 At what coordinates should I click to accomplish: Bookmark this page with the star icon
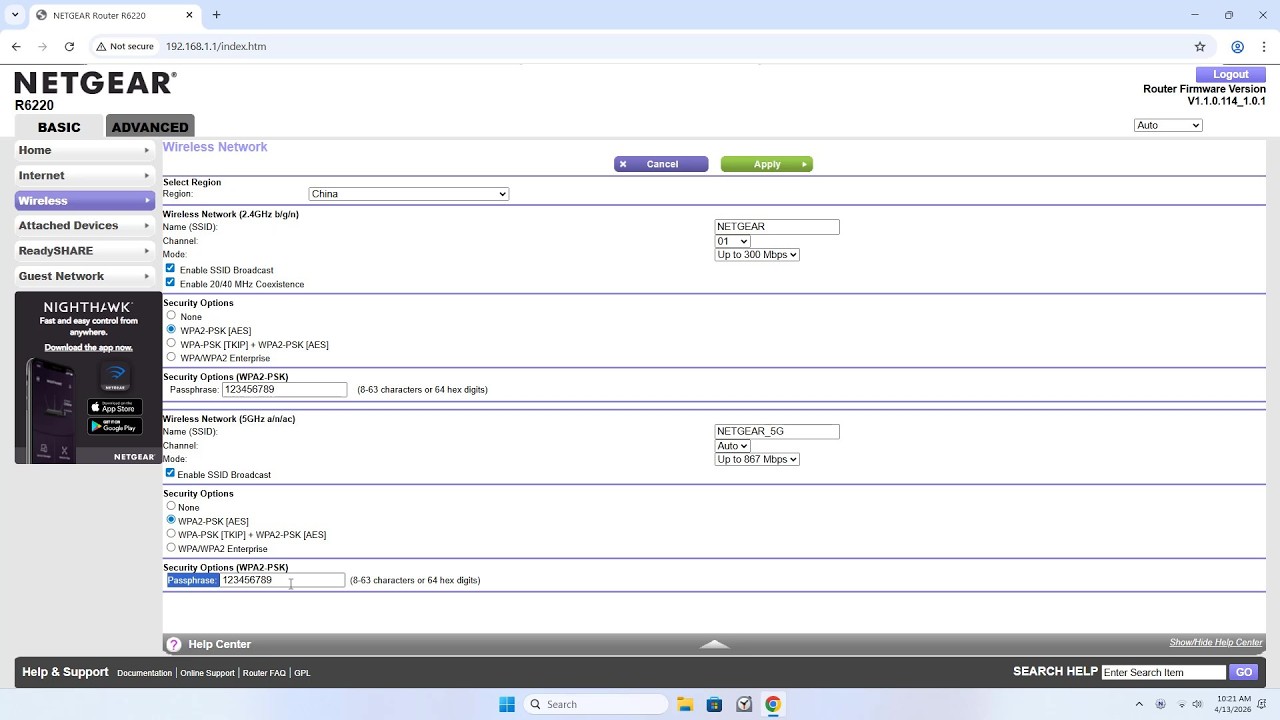1200,46
